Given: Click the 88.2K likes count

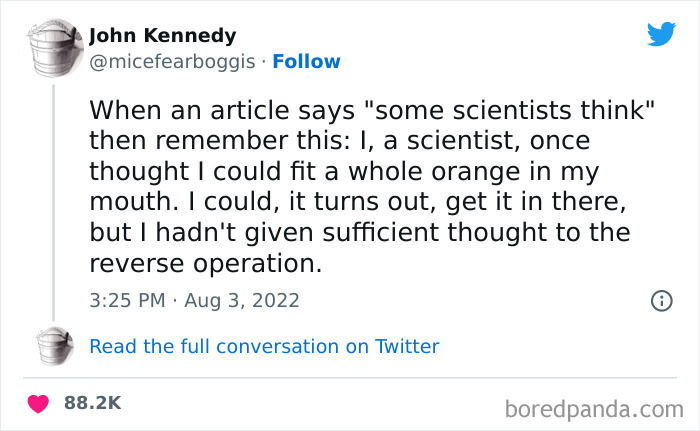Looking at the screenshot, I should coord(92,403).
